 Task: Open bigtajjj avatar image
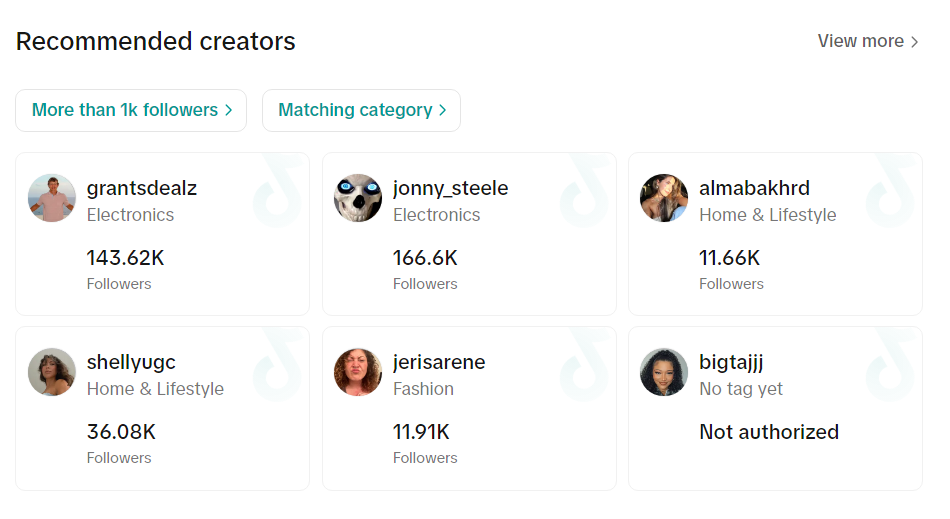pyautogui.click(x=664, y=372)
